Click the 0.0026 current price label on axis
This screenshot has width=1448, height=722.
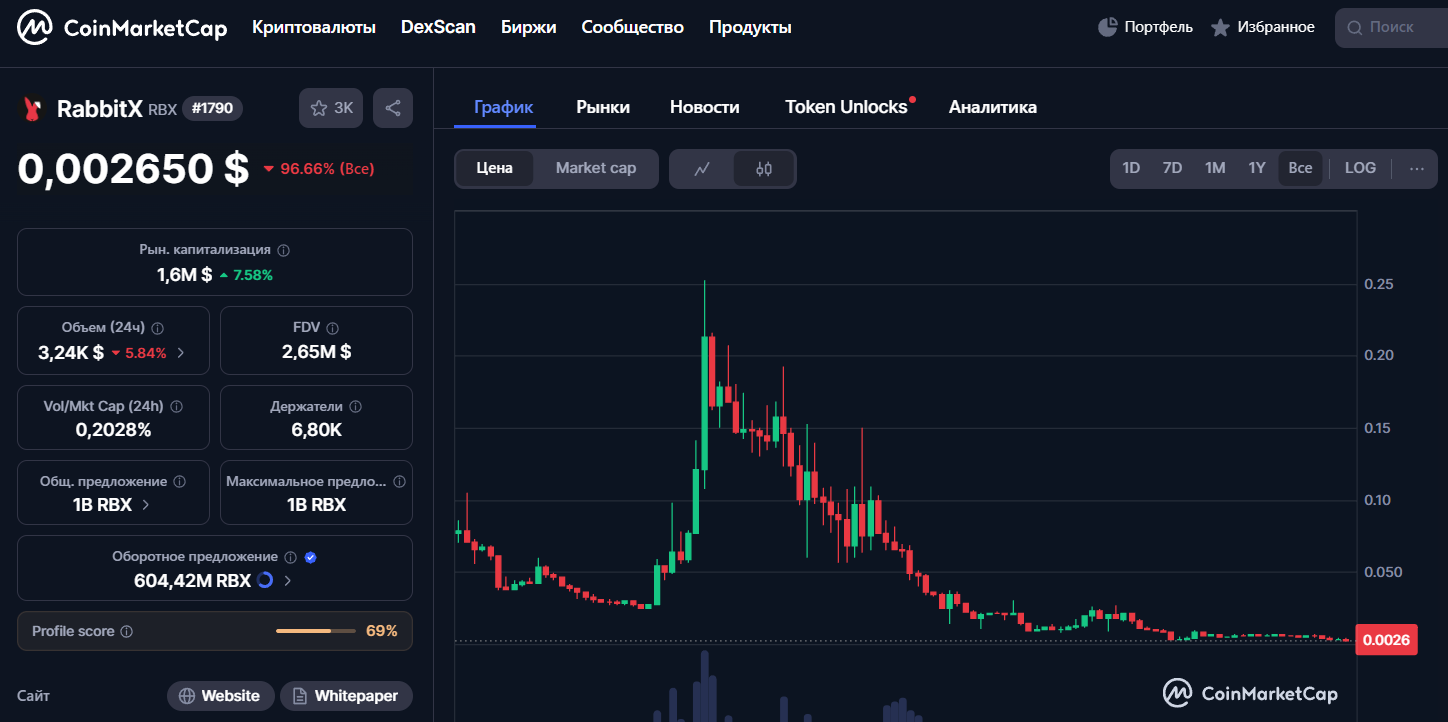tap(1386, 641)
